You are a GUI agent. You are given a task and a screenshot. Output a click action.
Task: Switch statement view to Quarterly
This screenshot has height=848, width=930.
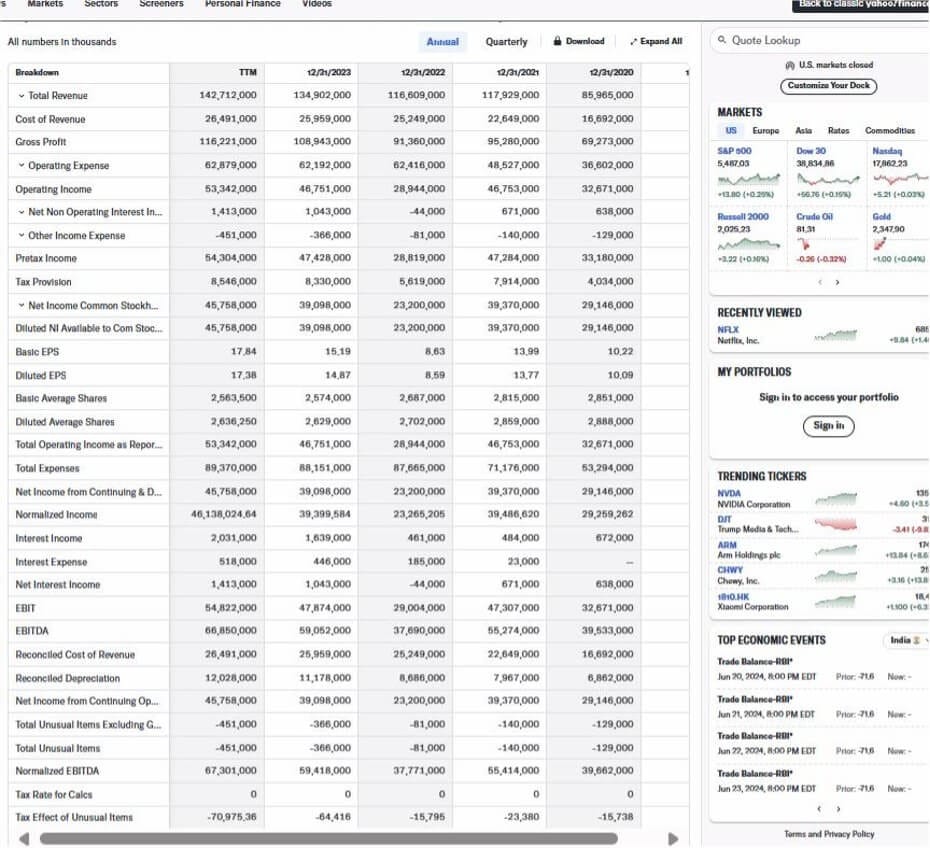[506, 41]
